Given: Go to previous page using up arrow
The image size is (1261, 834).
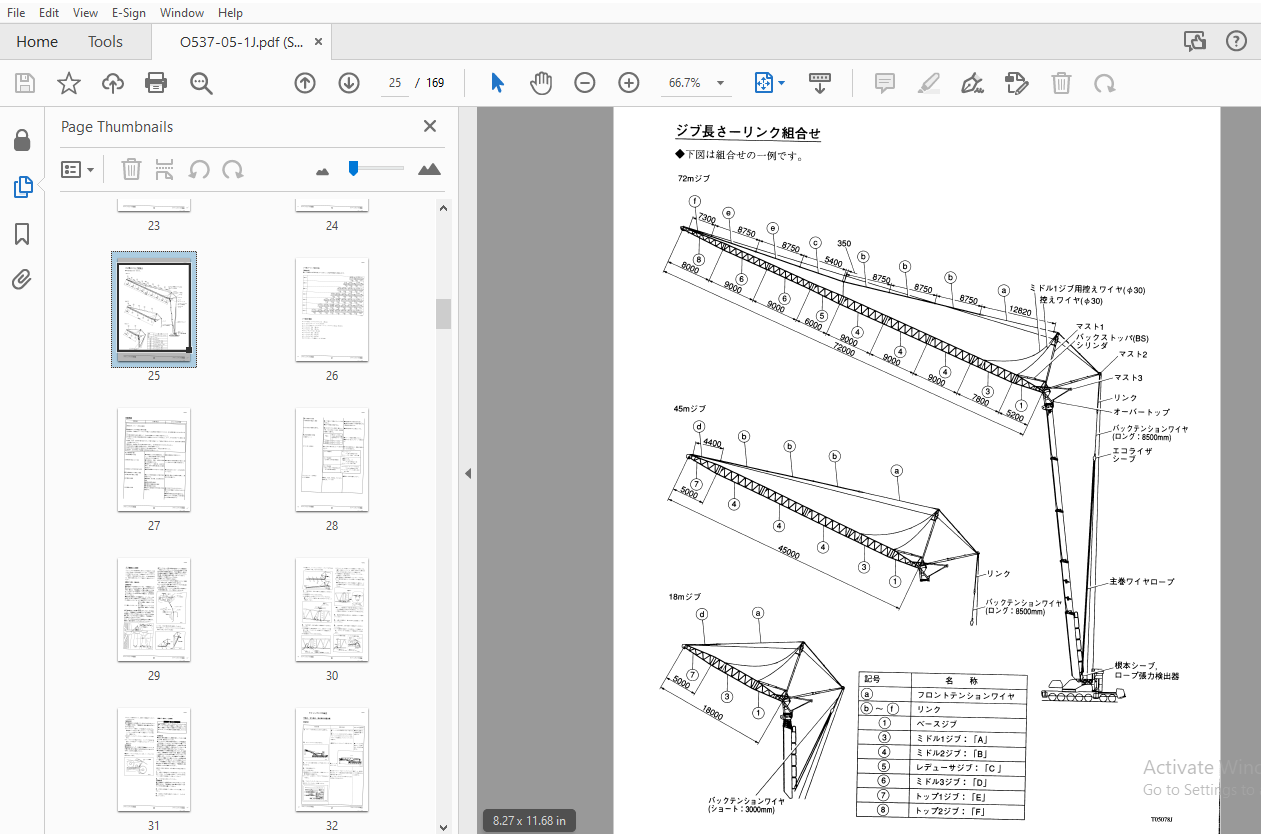Looking at the screenshot, I should [305, 83].
